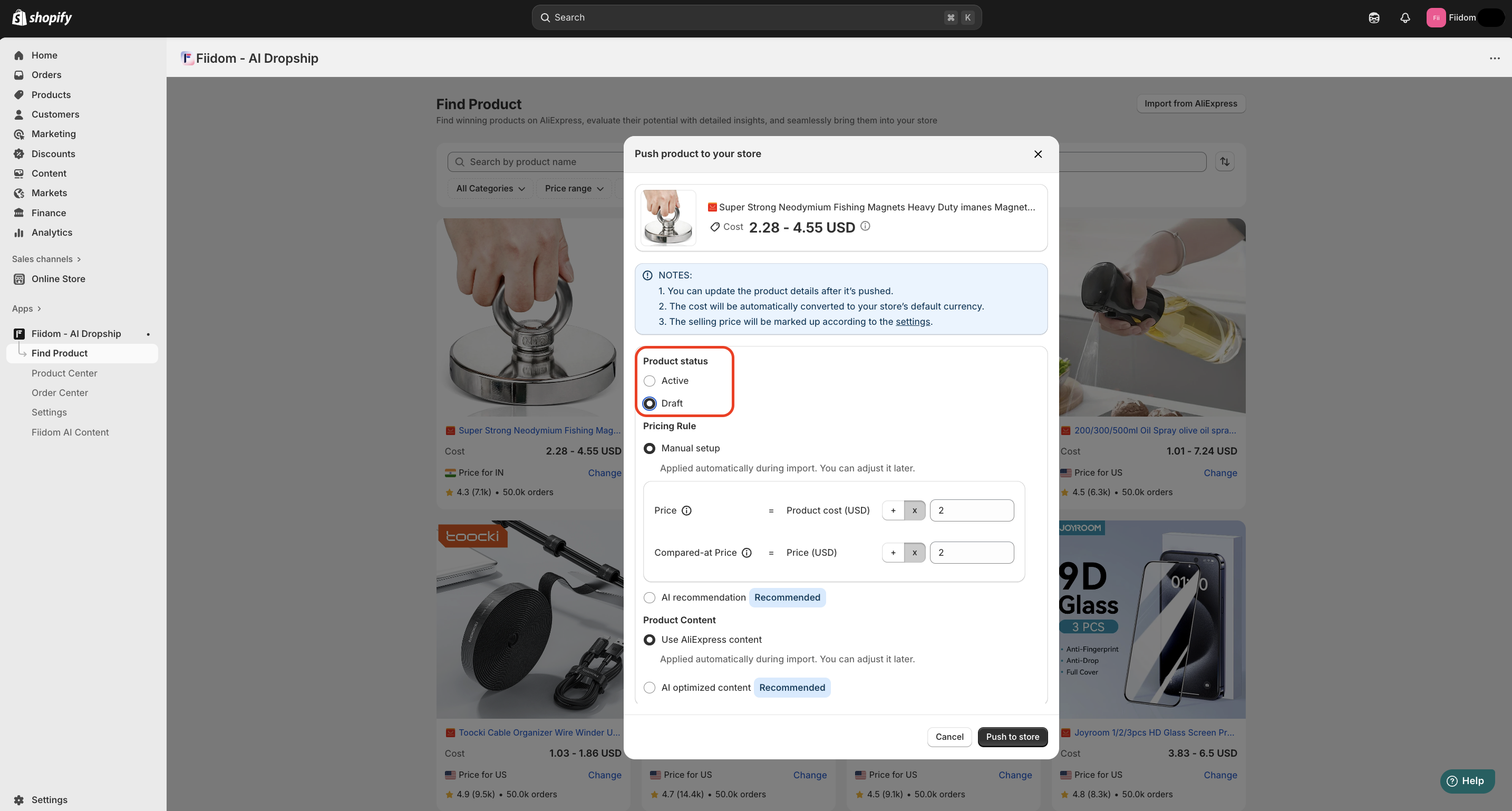Click the Compared-at Price info icon
The image size is (1512, 811).
click(746, 553)
